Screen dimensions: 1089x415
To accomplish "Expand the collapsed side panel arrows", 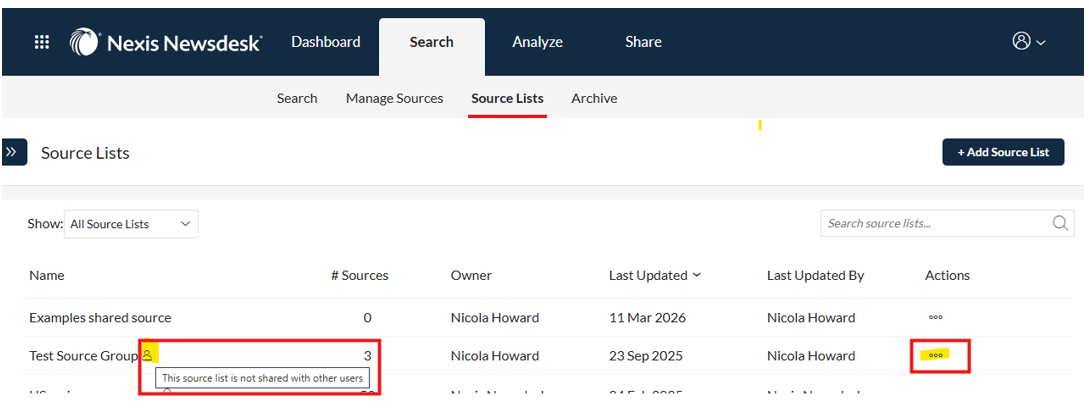I will tap(14, 152).
